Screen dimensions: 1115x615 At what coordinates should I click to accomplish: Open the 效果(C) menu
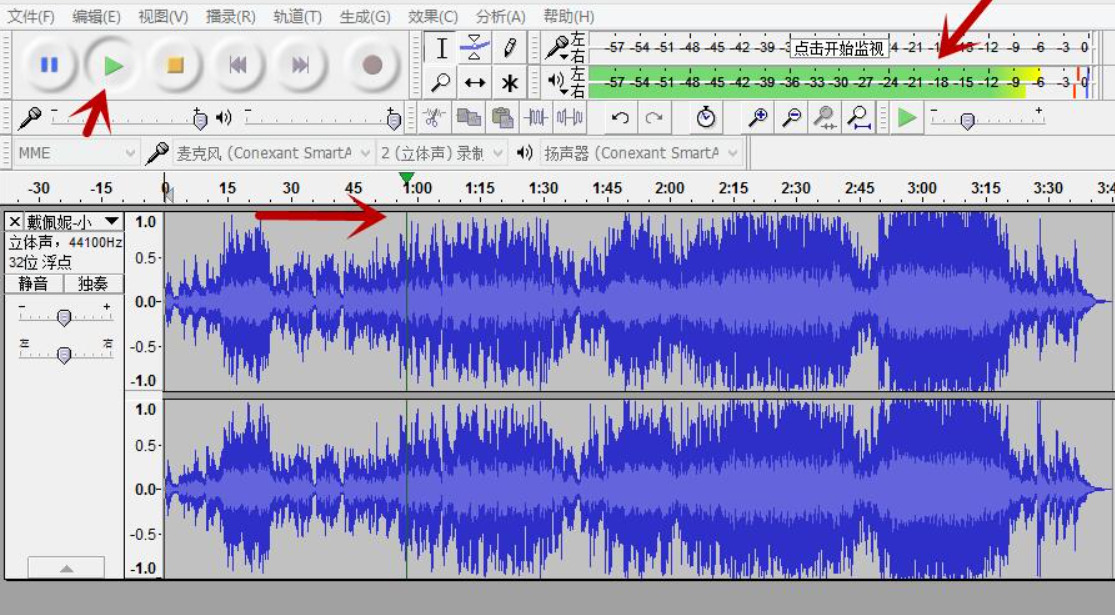point(432,16)
